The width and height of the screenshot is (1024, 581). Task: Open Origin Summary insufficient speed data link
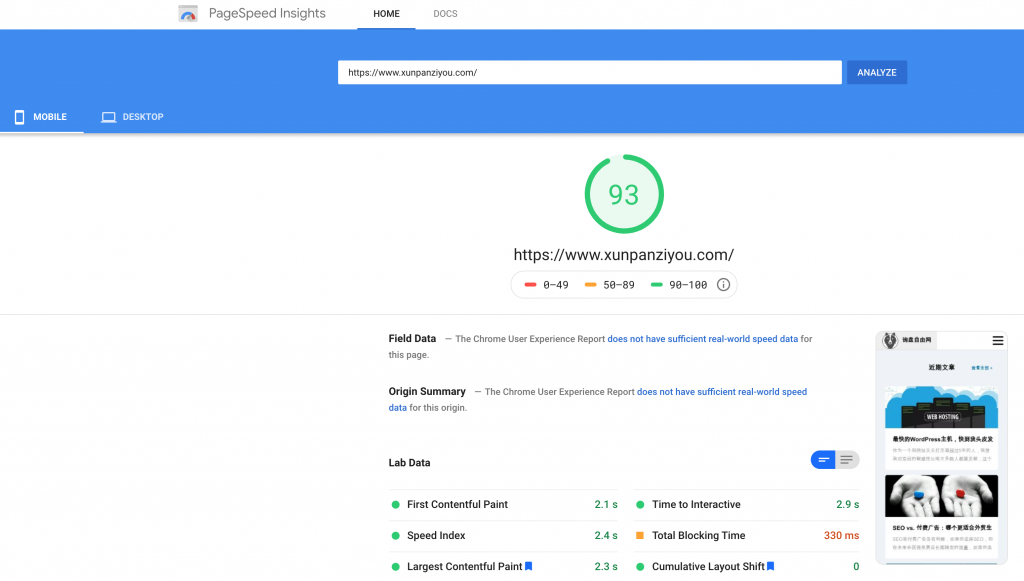(721, 392)
